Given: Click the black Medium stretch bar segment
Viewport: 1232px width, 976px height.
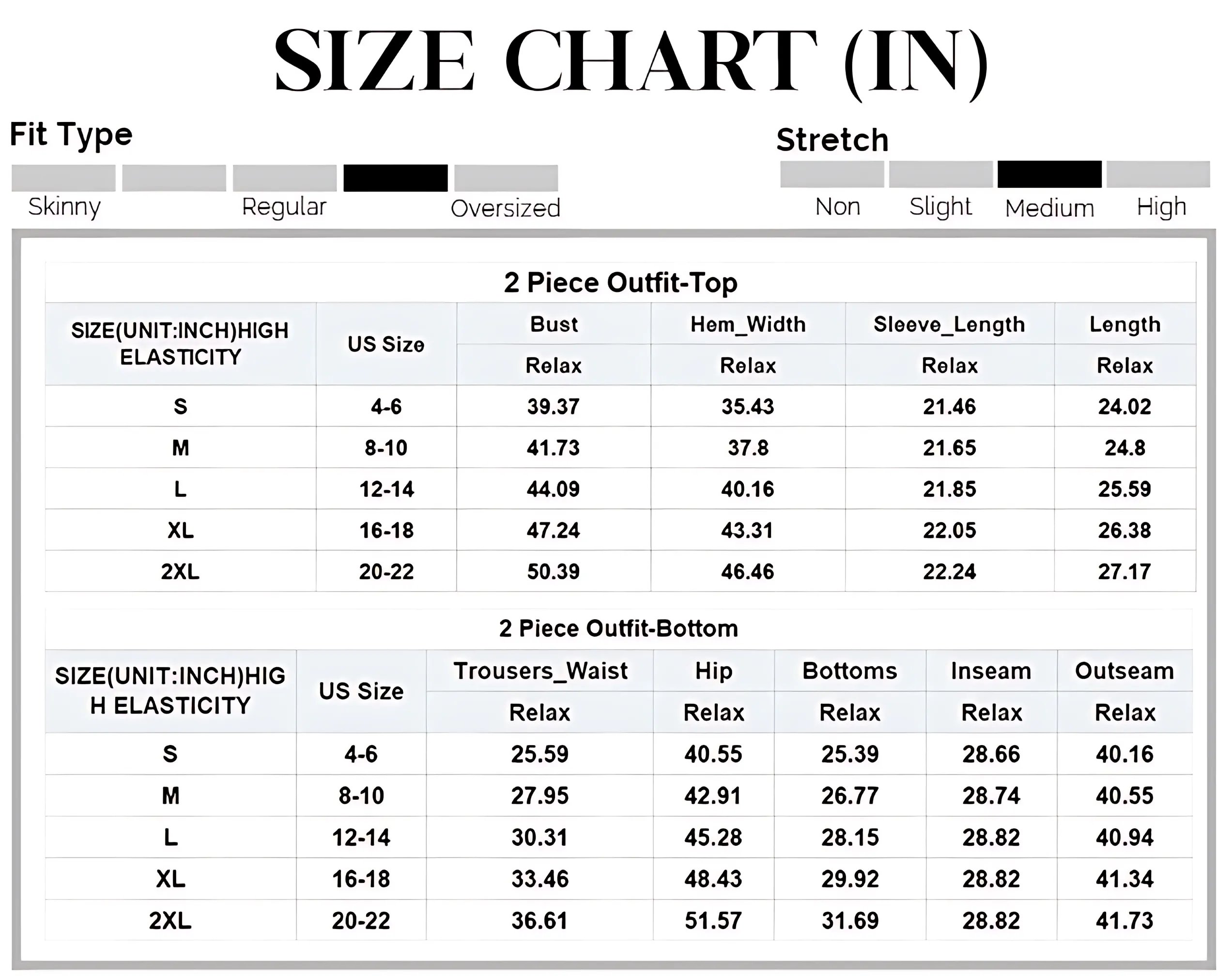Looking at the screenshot, I should click(1049, 174).
